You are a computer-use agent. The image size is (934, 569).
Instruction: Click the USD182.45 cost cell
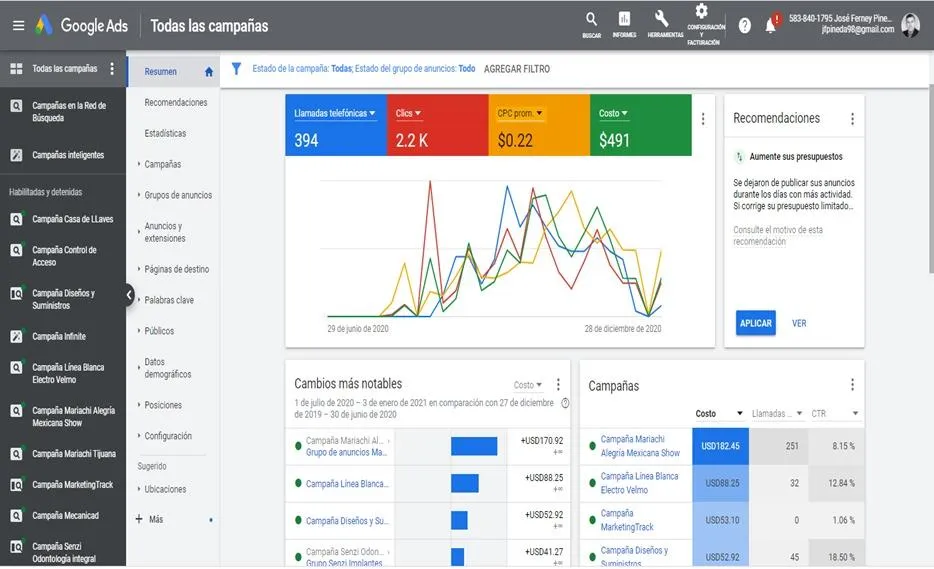click(720, 446)
